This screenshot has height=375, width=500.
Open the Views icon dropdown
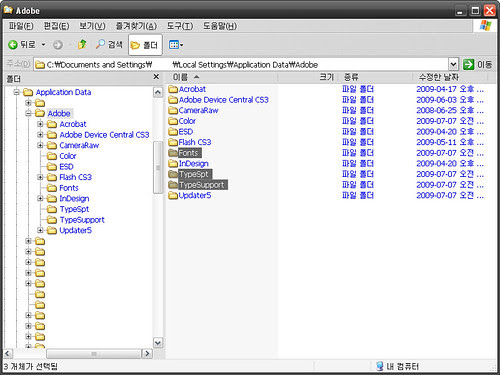click(176, 45)
